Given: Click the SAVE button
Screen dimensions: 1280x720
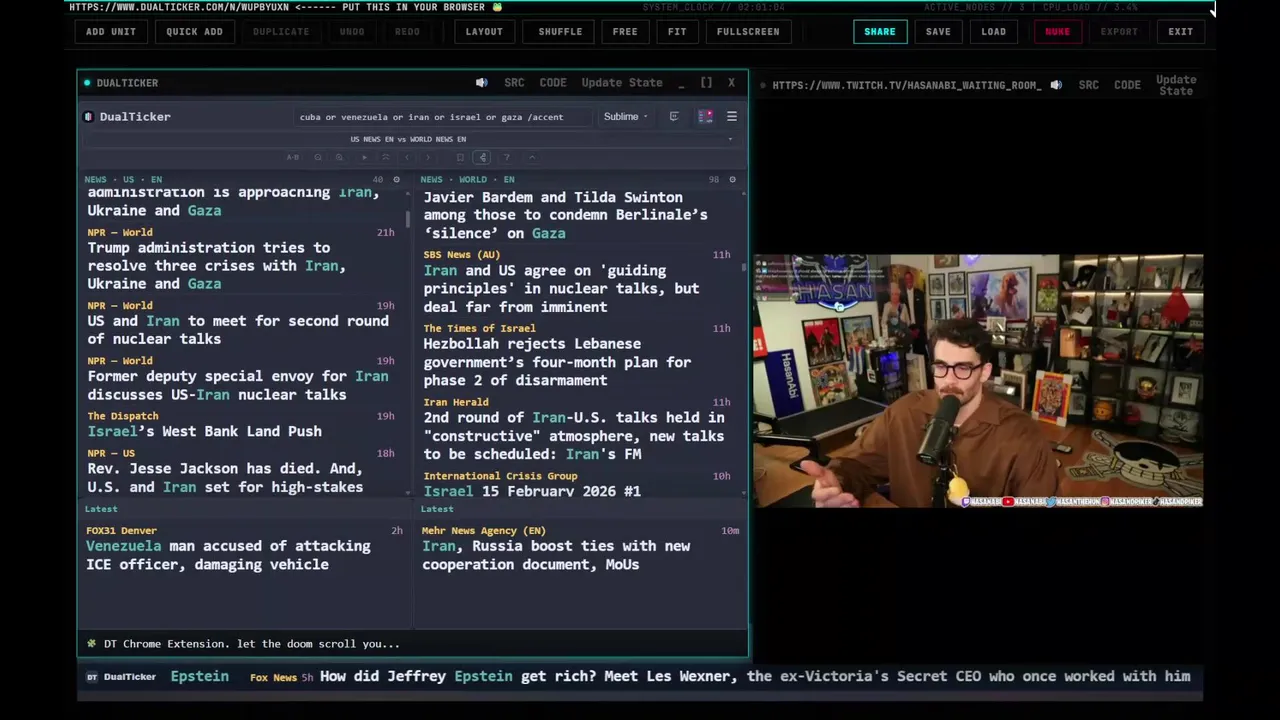Looking at the screenshot, I should pos(938,31).
